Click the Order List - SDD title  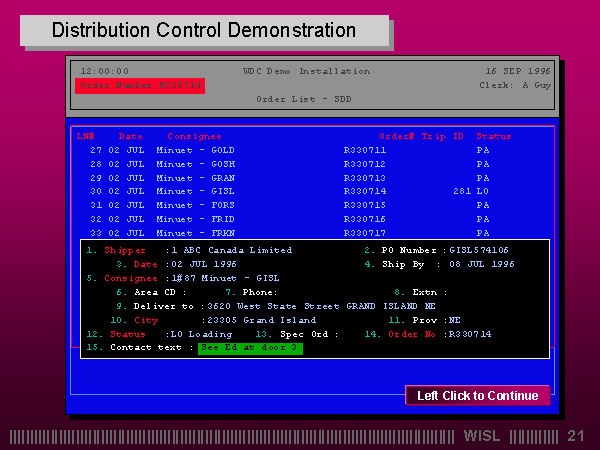click(304, 99)
